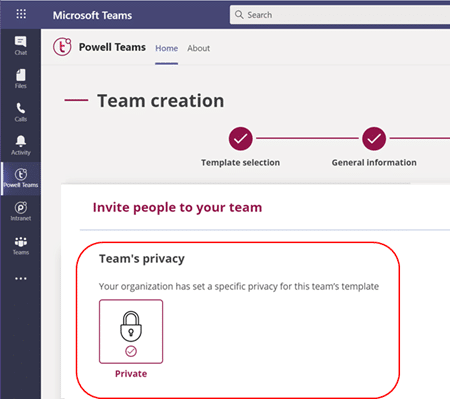Select Powell Teams app in sidebar
The height and width of the screenshot is (399, 450).
pos(21,179)
